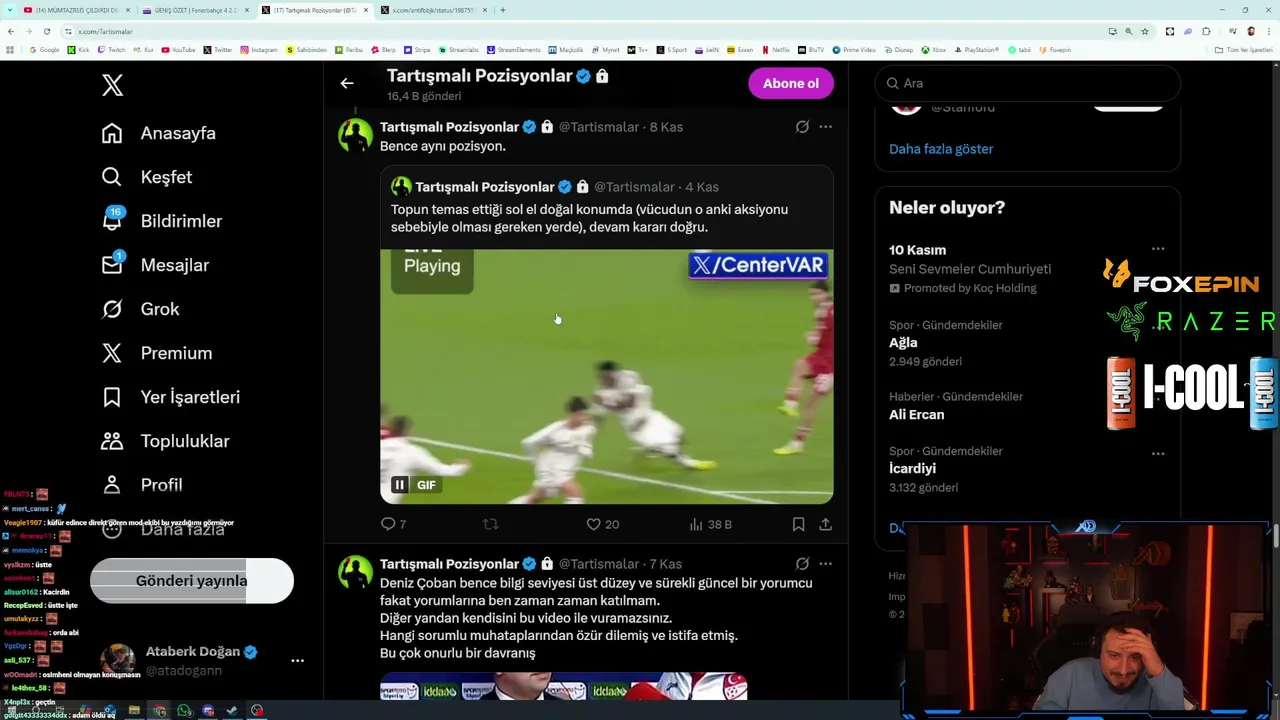Click the repost icon under the GIF post
The image size is (1280, 720).
[490, 524]
